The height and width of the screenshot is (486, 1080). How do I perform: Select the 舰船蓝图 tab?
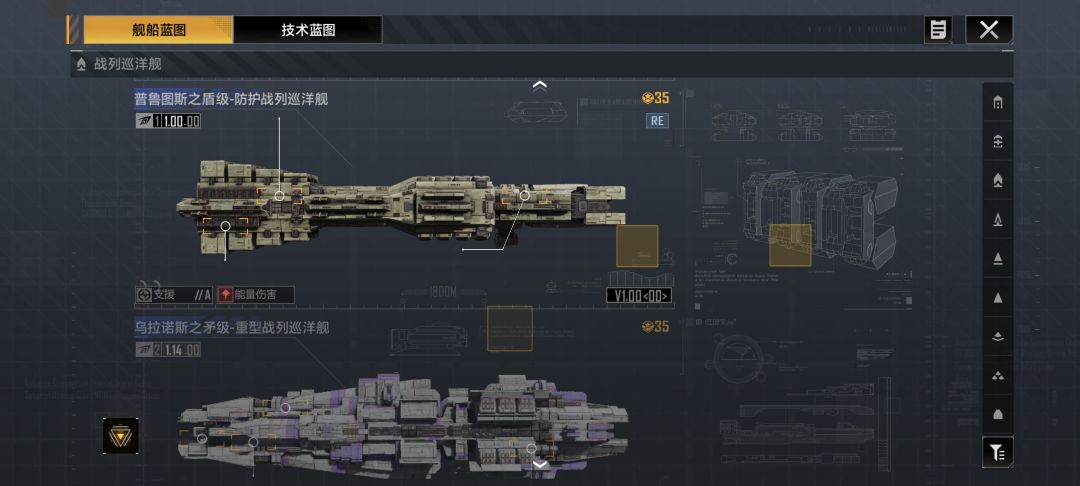coord(159,30)
